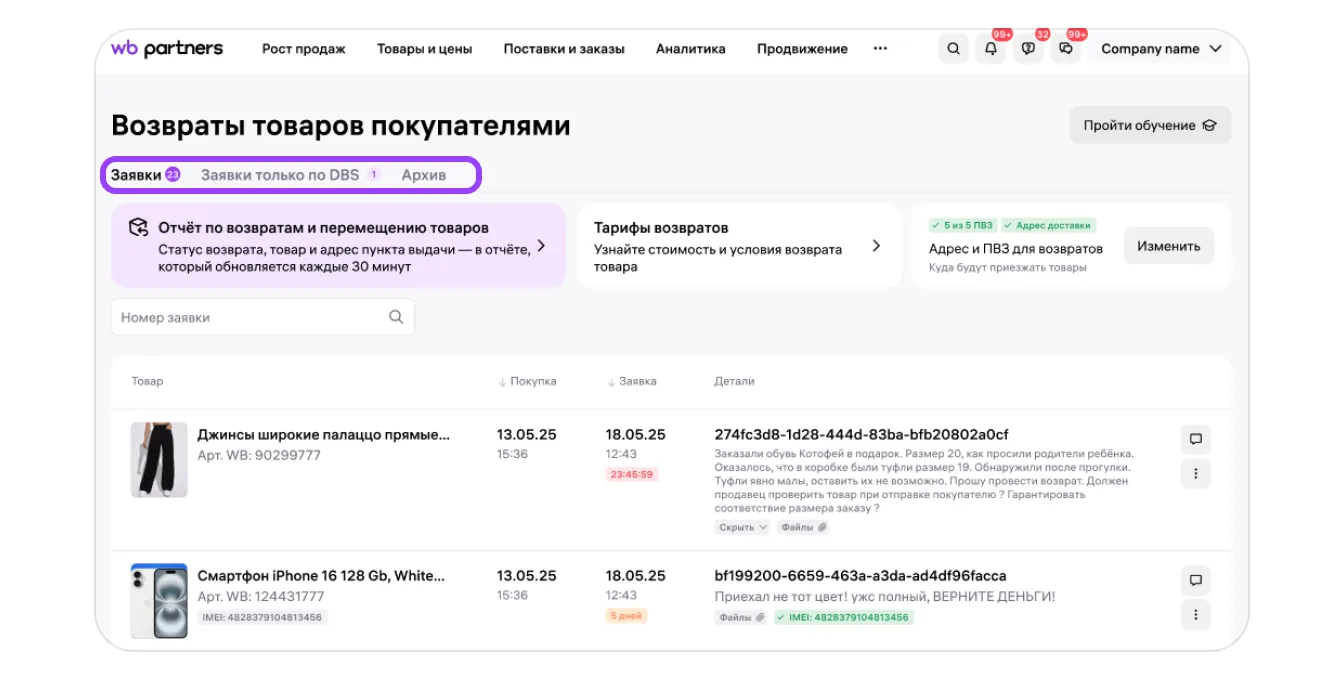The image size is (1344, 680).
Task: Switch to the Архив tab
Action: coord(424,175)
